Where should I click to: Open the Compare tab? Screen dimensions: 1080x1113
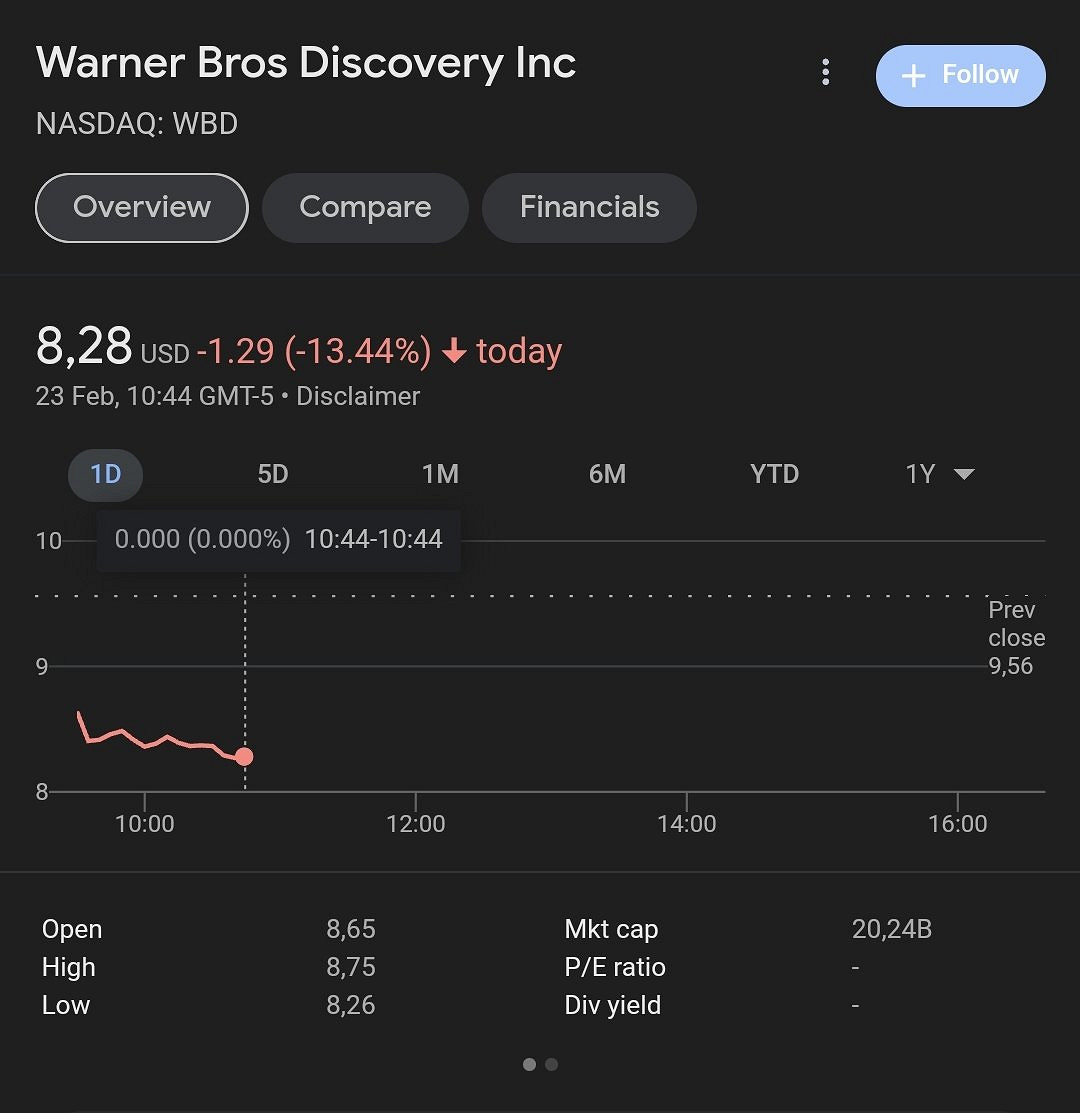coord(365,207)
